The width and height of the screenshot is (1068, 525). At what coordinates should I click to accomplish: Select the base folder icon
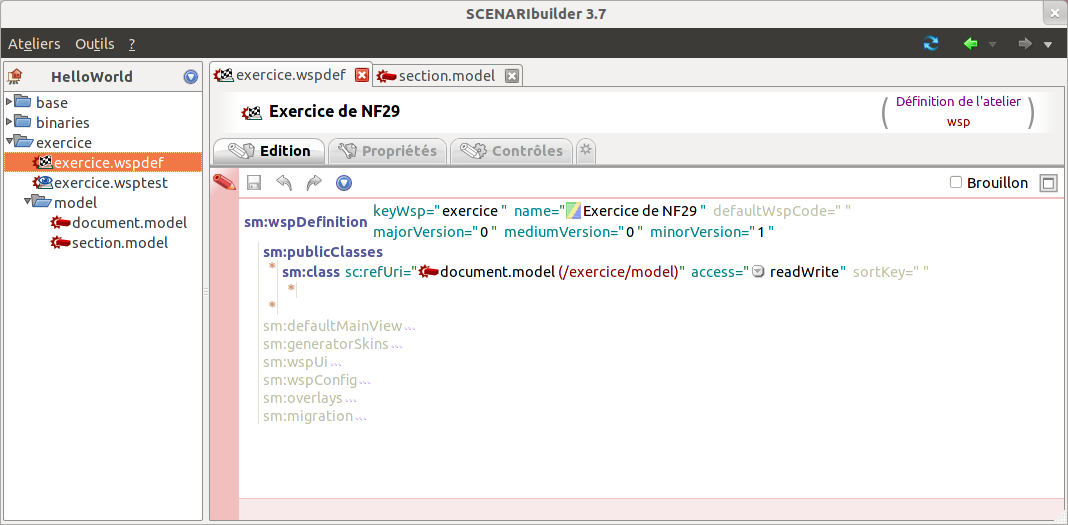(23, 102)
